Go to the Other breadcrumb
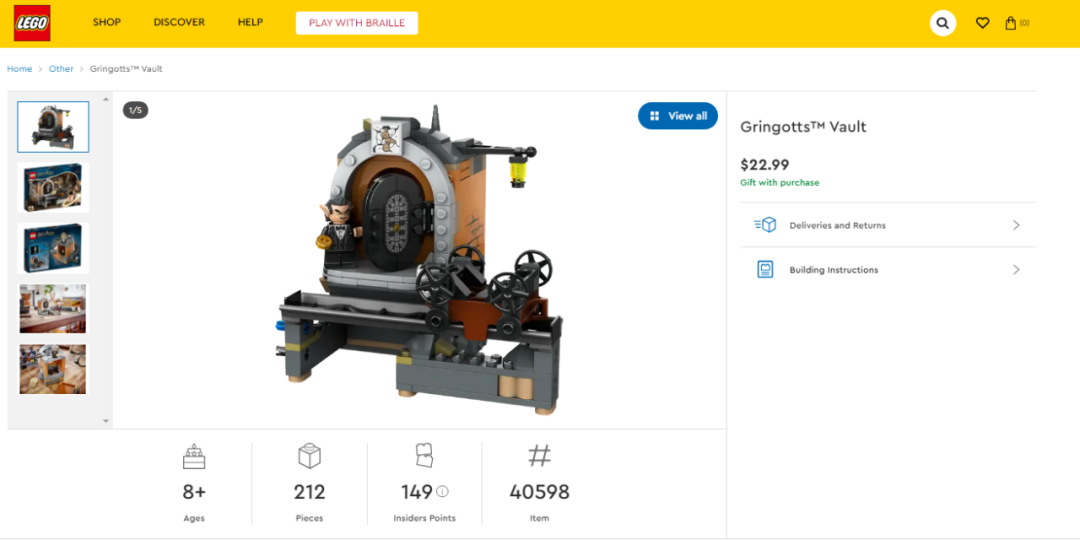Screen dimensions: 1080x540 click(x=61, y=69)
